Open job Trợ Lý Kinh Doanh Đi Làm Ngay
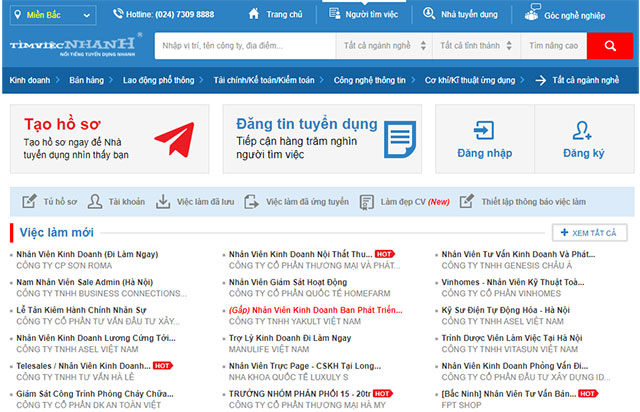 290,338
